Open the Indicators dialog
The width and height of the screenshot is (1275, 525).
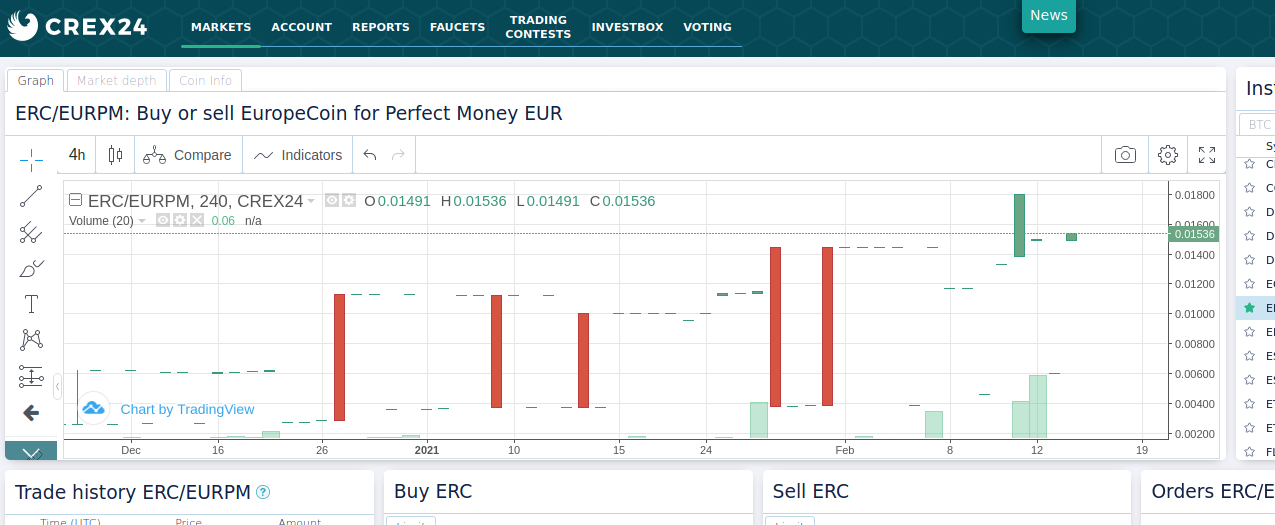pyautogui.click(x=298, y=155)
